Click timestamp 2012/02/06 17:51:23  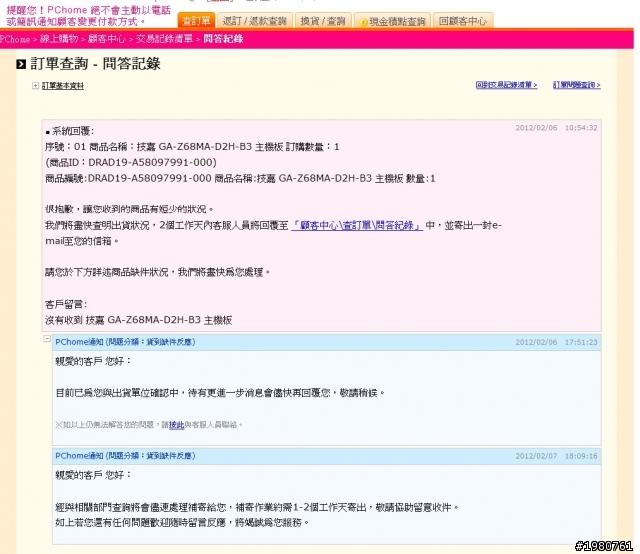tap(556, 342)
